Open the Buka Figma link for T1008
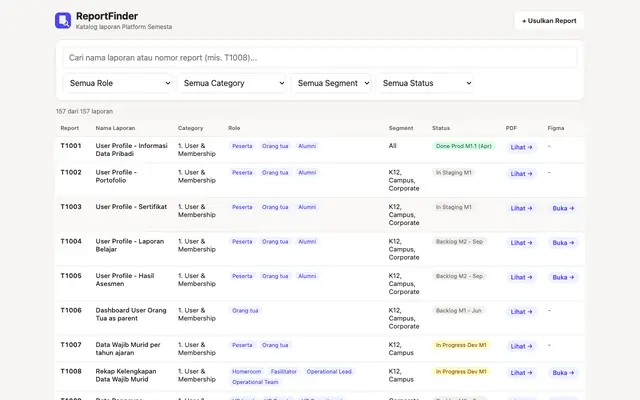The image size is (640, 400). (x=563, y=373)
